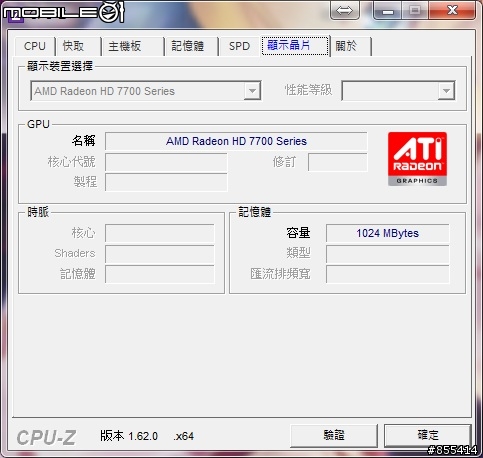Expand the display device dropdown arrow

[x=252, y=91]
